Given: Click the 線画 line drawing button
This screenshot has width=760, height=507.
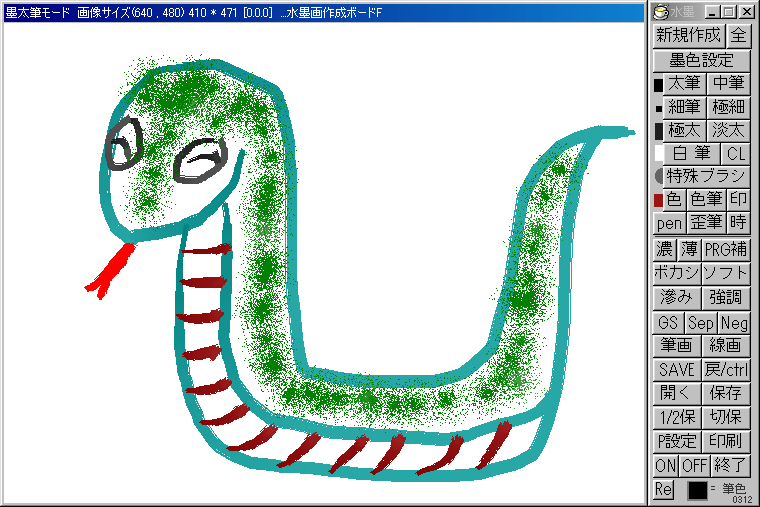Looking at the screenshot, I should pyautogui.click(x=726, y=346).
